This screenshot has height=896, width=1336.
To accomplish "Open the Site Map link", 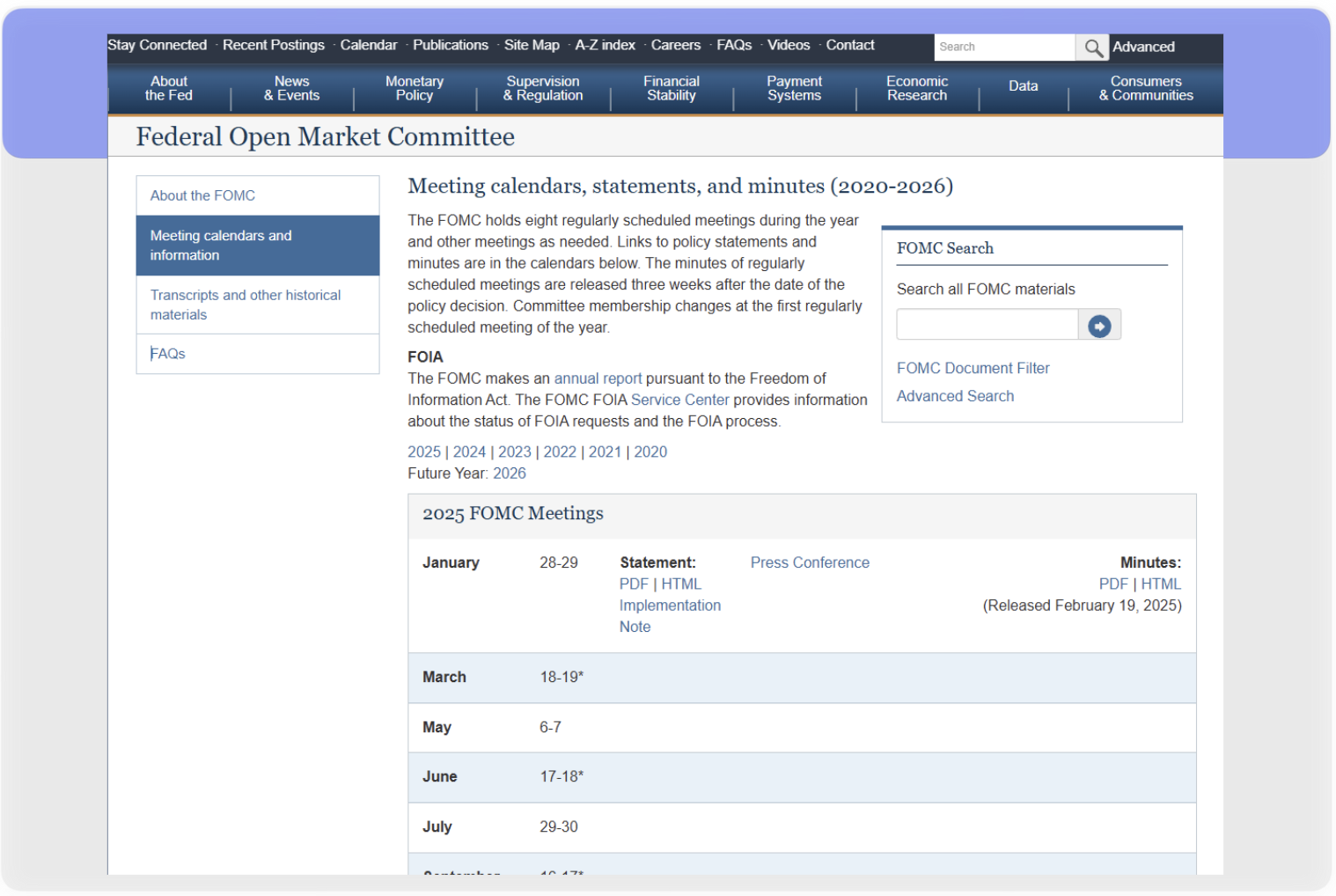I will click(x=532, y=45).
